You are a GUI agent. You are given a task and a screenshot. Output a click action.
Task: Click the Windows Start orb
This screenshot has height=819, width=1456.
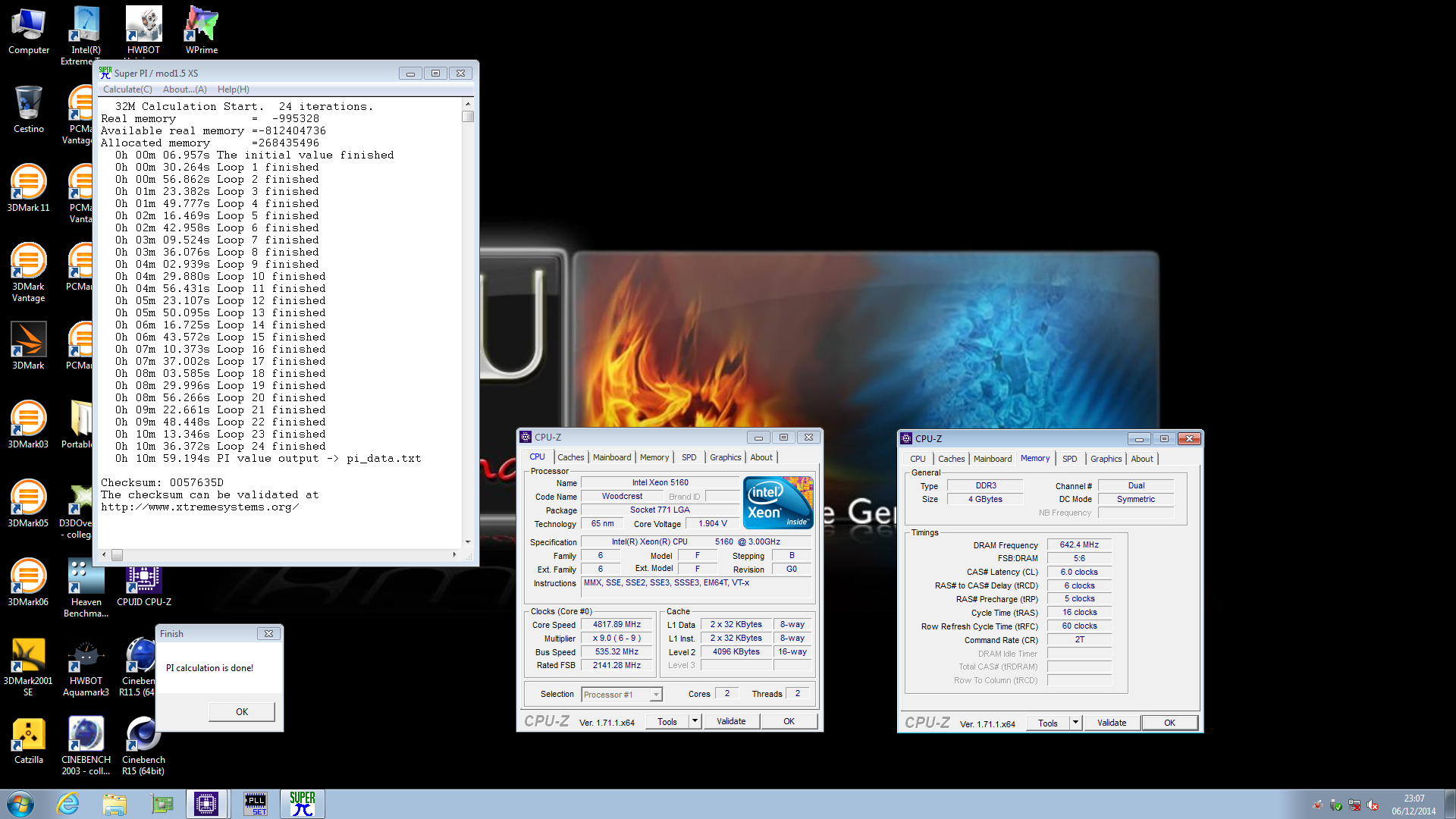click(x=20, y=804)
